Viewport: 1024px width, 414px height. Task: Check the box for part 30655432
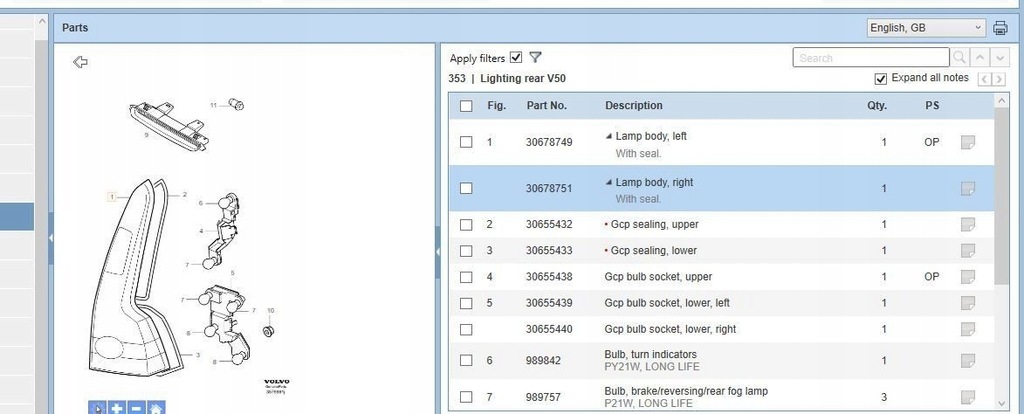466,225
